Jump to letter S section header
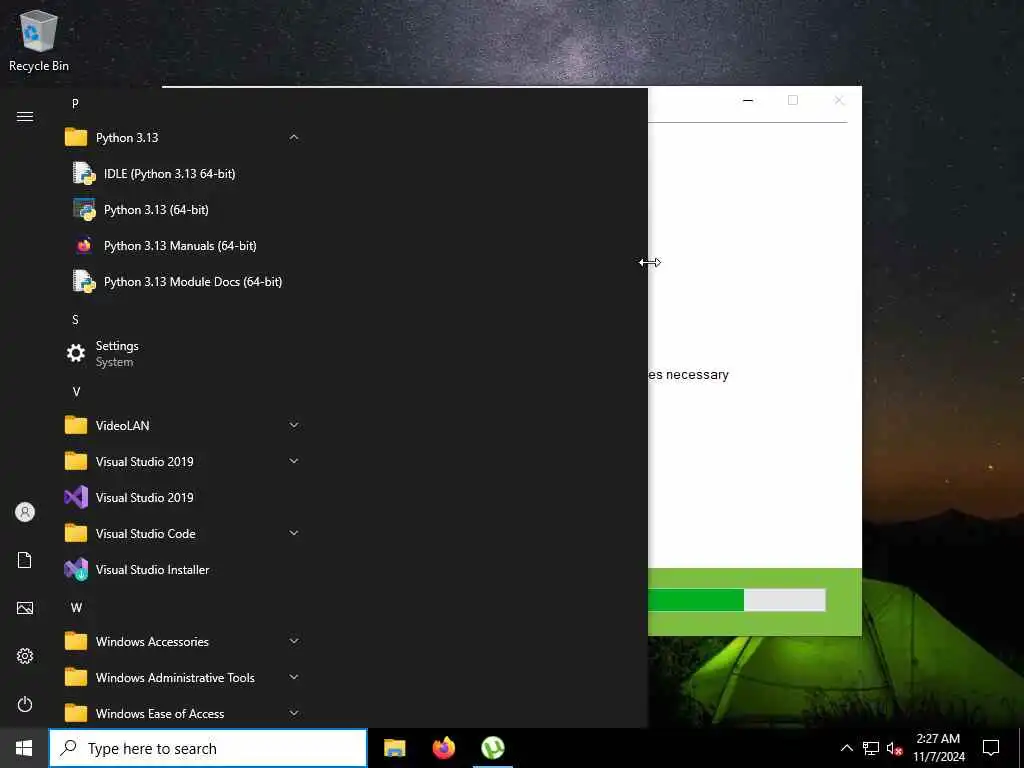 [x=75, y=320]
